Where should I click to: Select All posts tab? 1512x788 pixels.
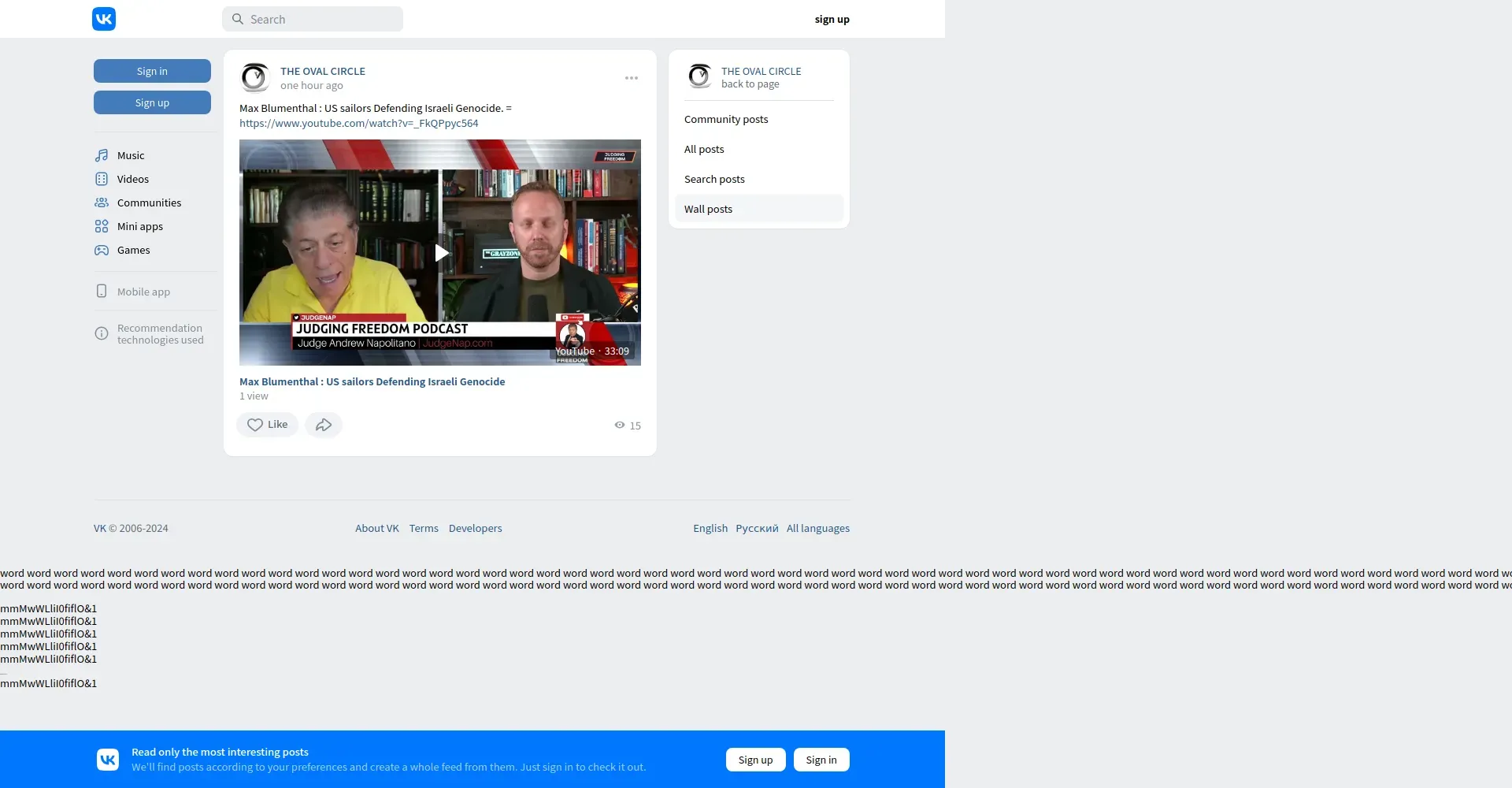point(759,149)
